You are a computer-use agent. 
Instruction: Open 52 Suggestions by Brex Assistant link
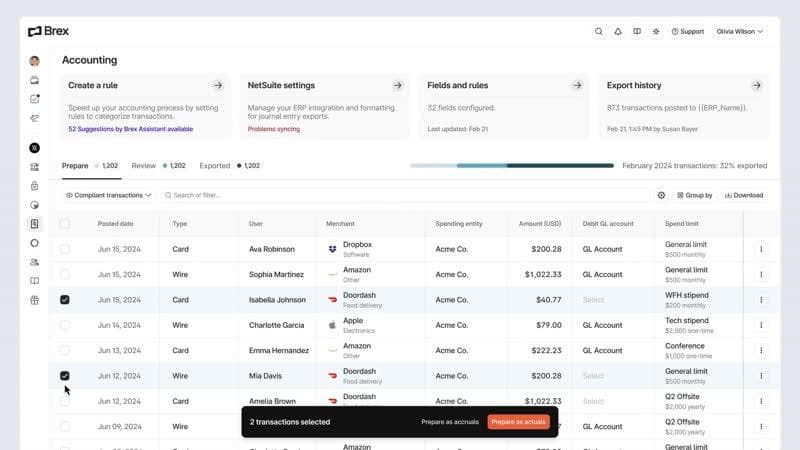130,129
